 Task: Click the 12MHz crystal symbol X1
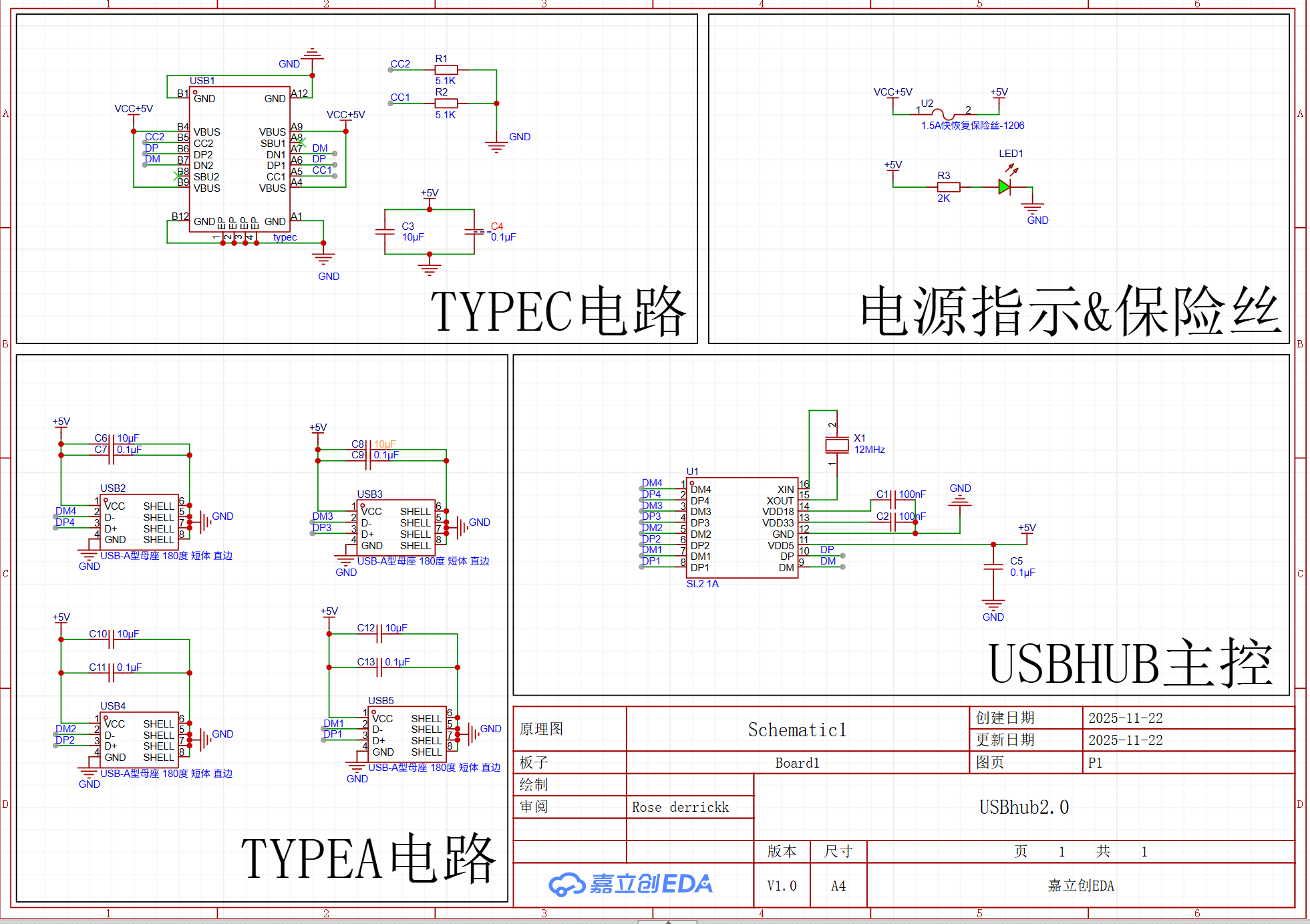tap(836, 444)
